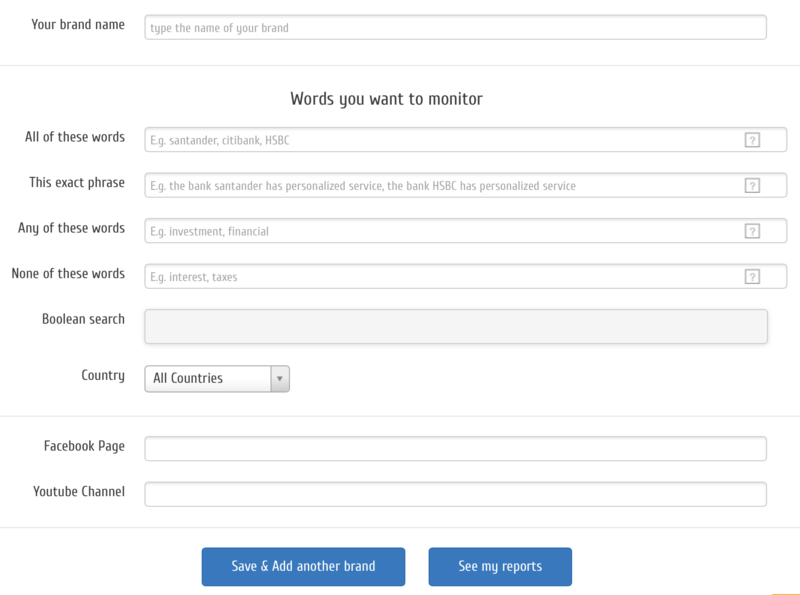Click the Boolean search field
Screen dimensions: 800x595
455,326
